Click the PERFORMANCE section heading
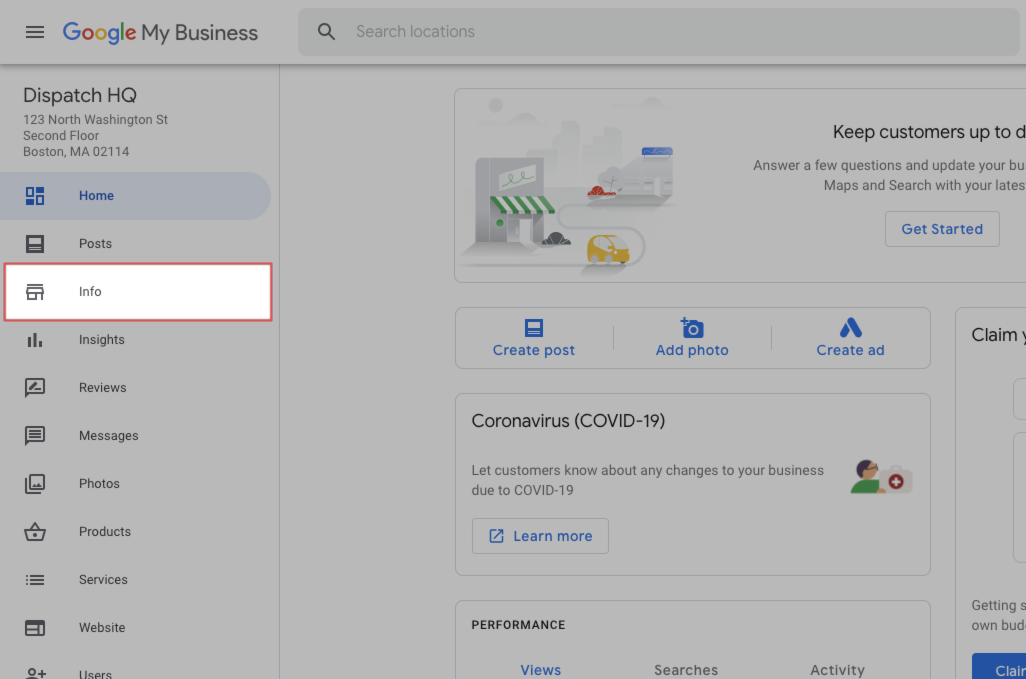Screen dimensions: 1026x679 pos(518,625)
